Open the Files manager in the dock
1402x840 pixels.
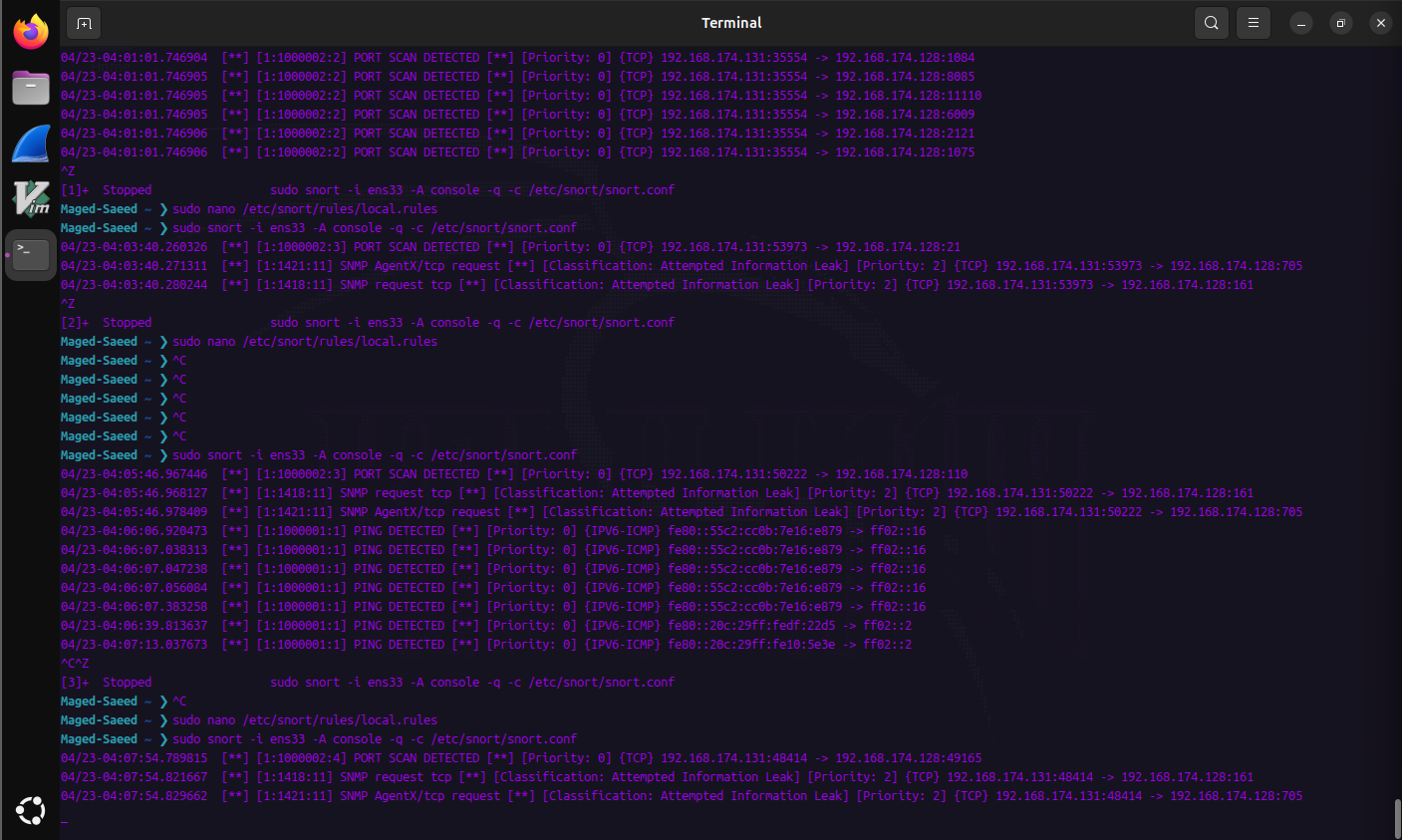click(x=31, y=88)
